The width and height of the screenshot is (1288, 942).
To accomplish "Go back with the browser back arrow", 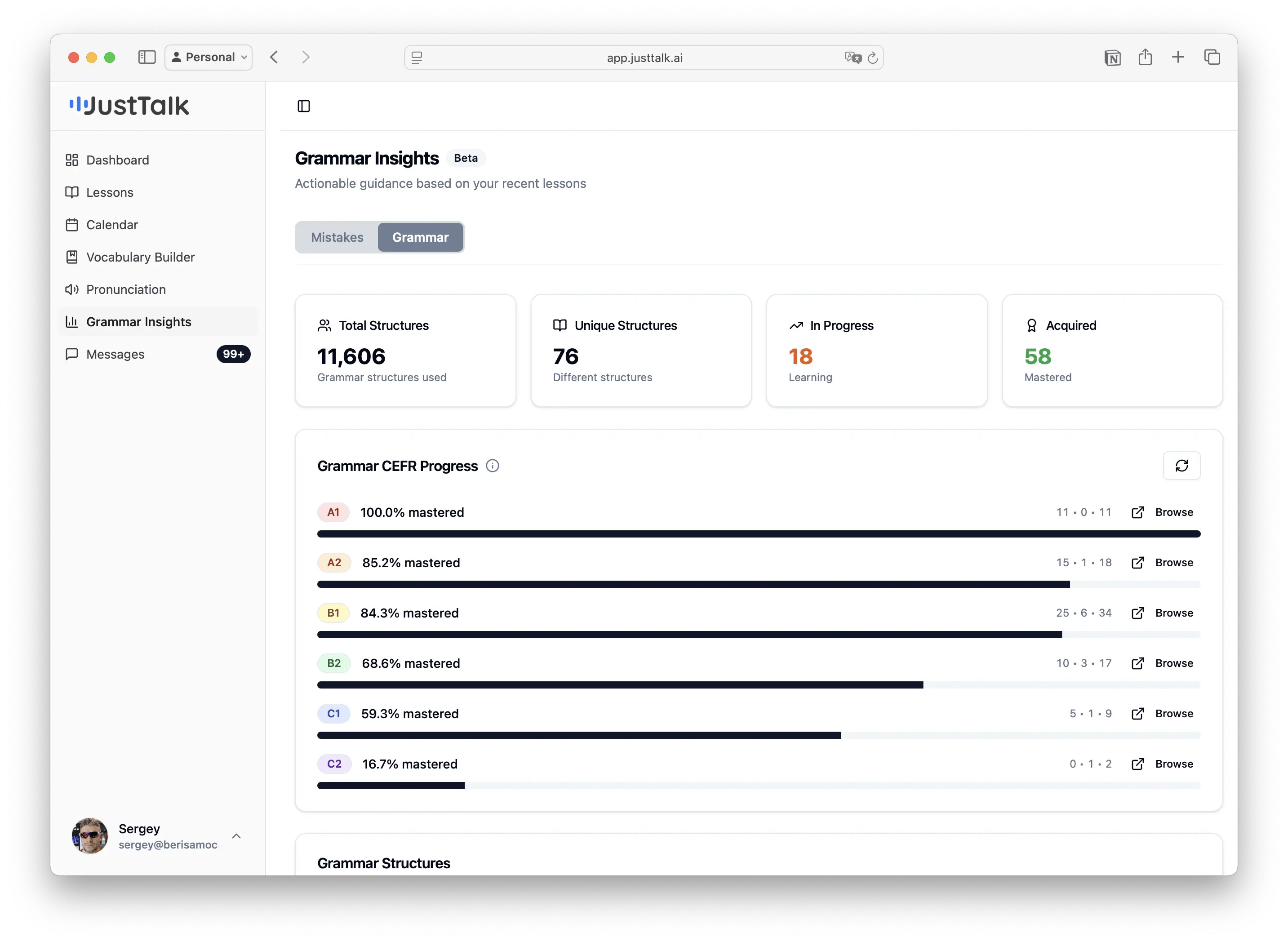I will (274, 57).
